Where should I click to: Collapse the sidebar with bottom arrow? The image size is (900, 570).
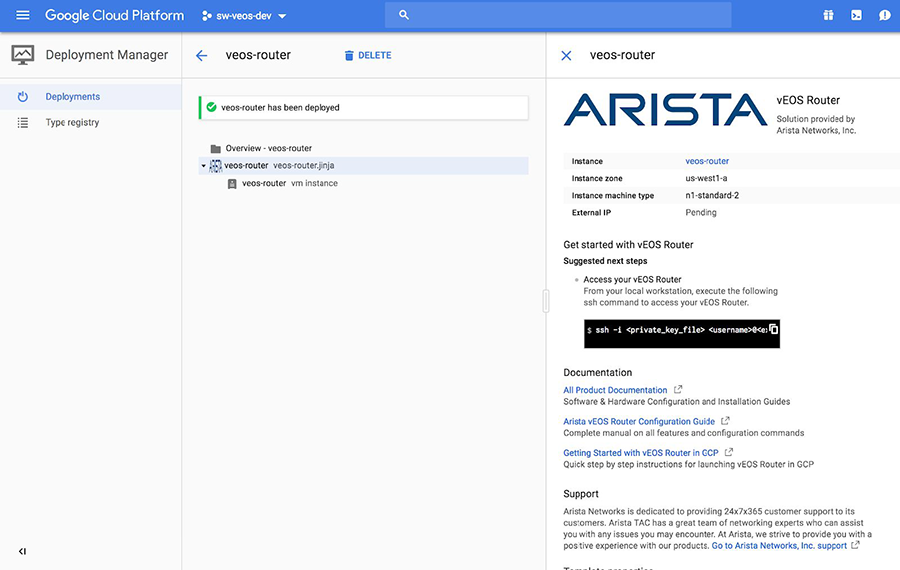(x=22, y=552)
